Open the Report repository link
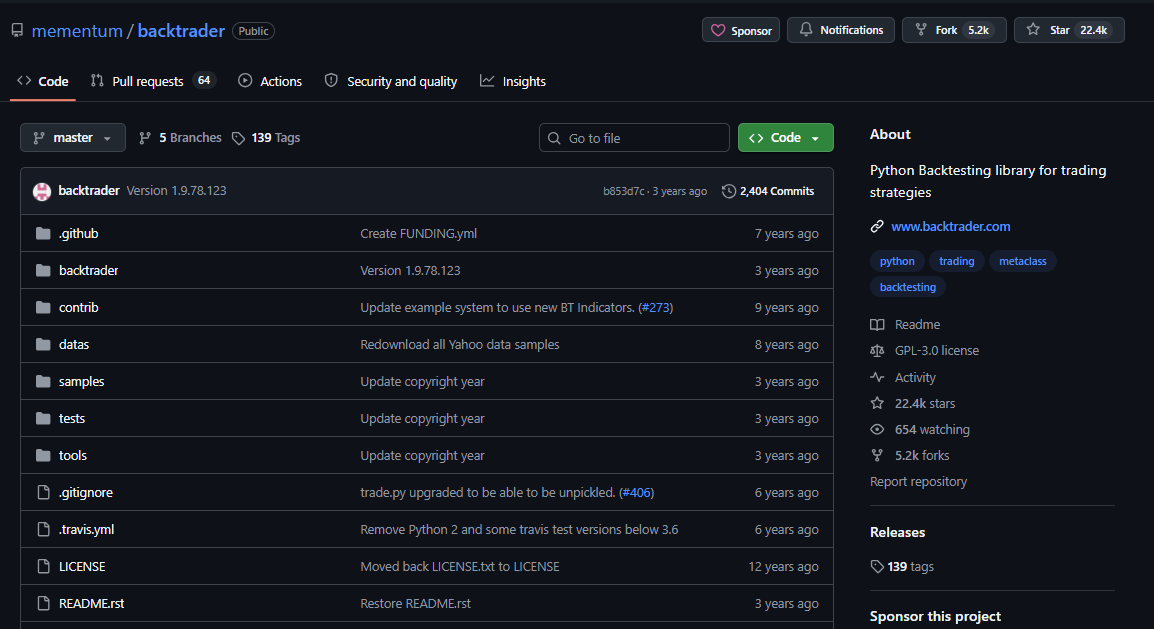Viewport: 1154px width, 629px height. pyautogui.click(x=918, y=481)
